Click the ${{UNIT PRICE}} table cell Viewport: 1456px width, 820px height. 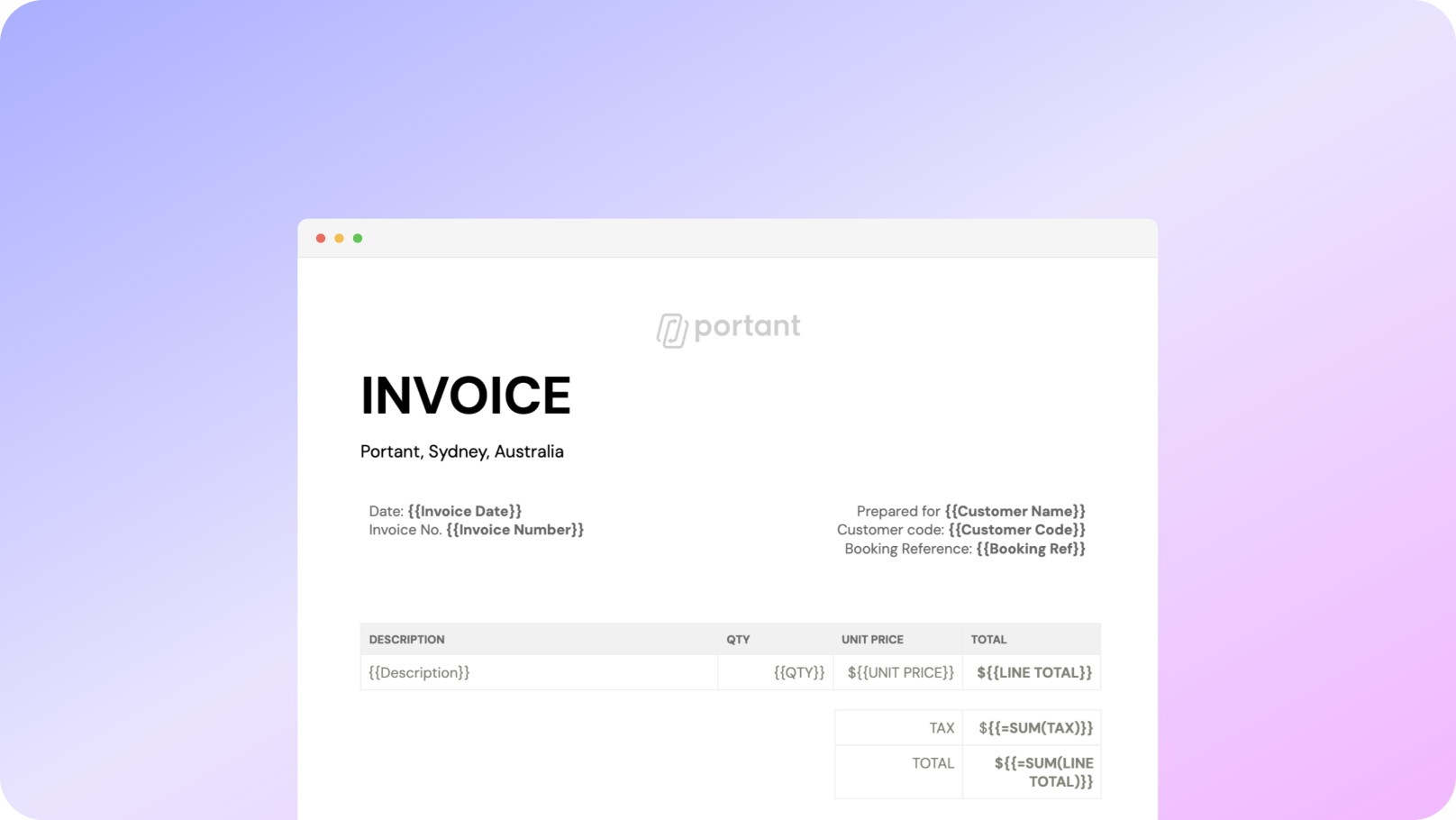898,672
